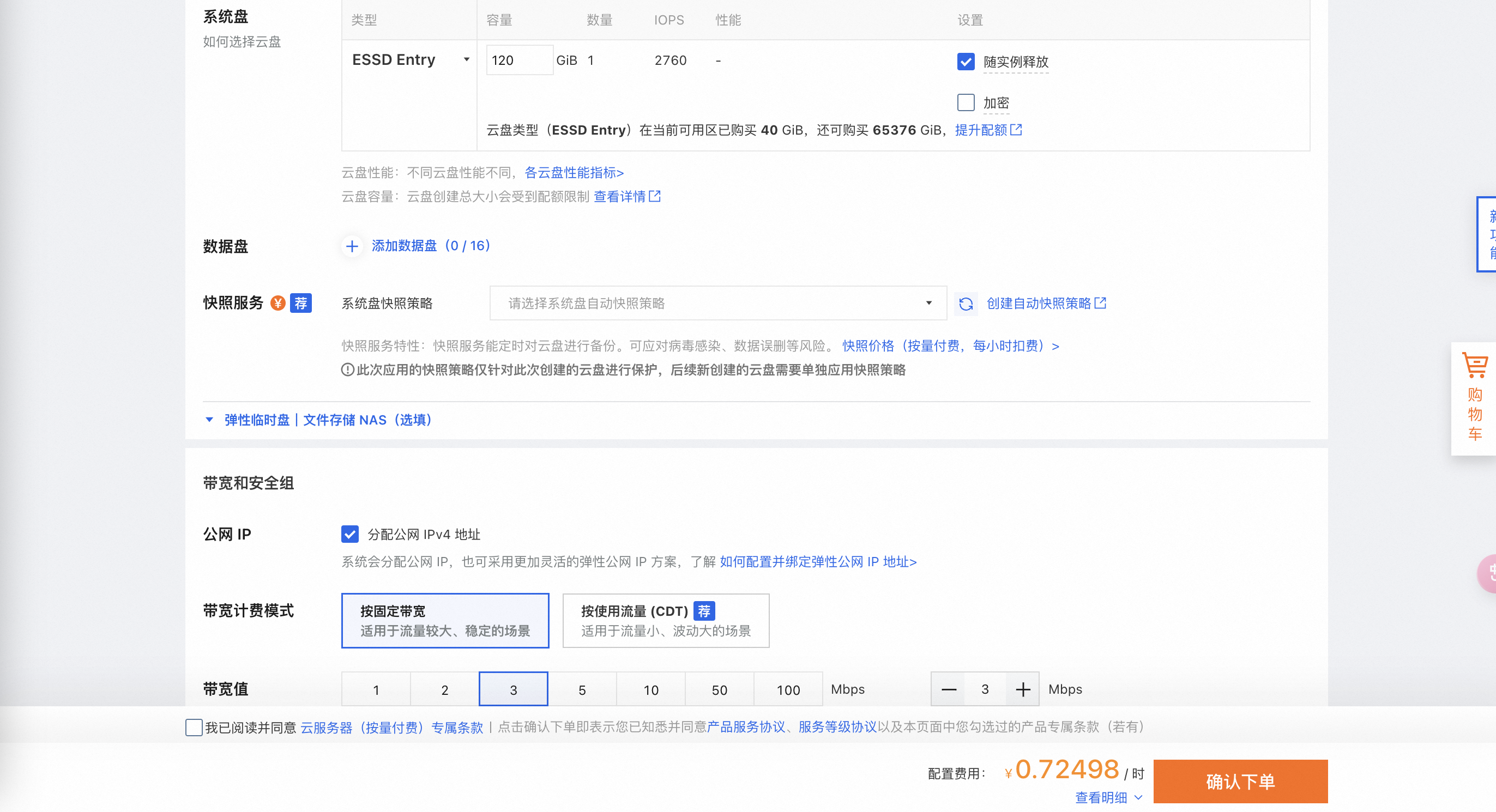The height and width of the screenshot is (812, 1496).
Task: Open 提升配额 quota link
Action: click(x=981, y=130)
